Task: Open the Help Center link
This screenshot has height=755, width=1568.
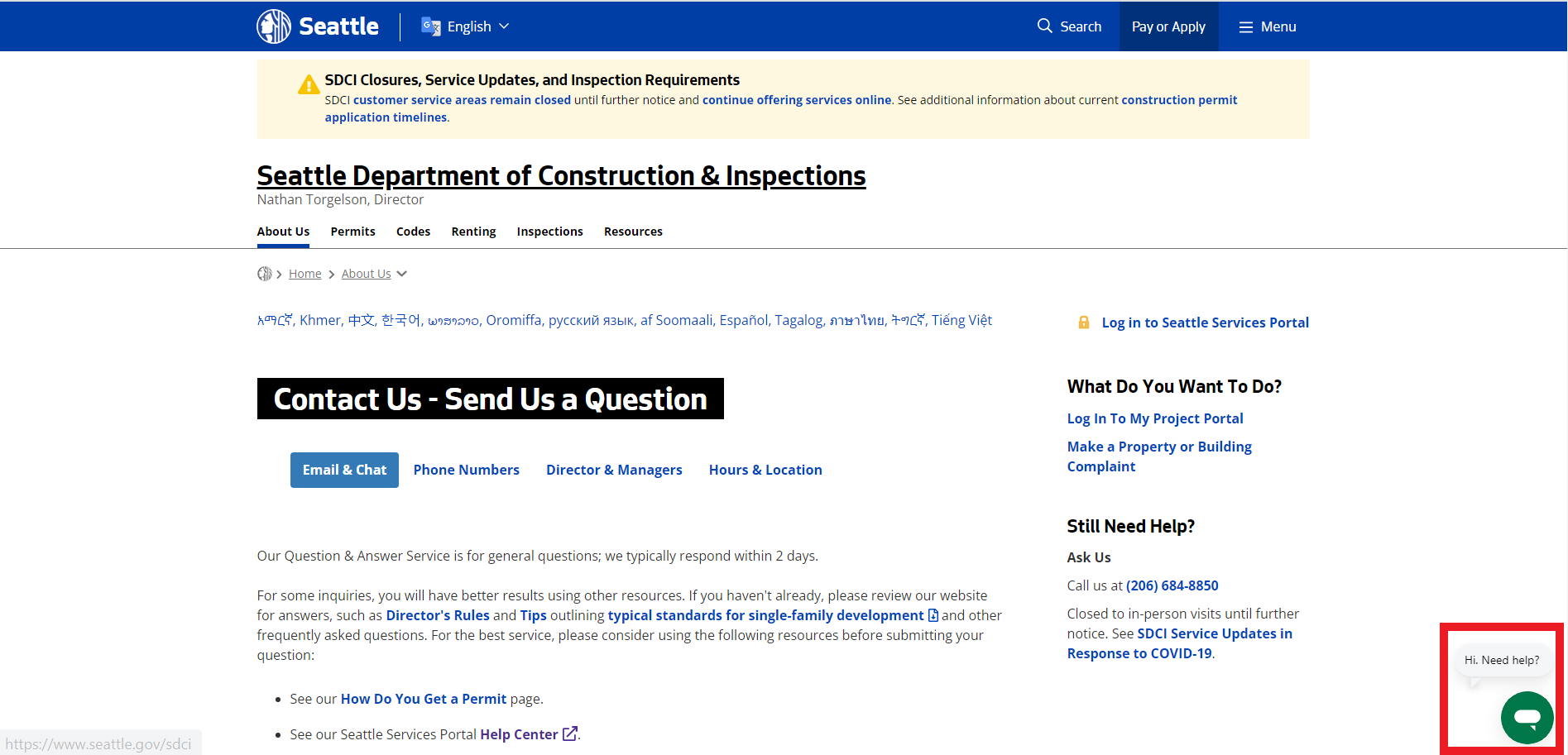Action: pos(519,734)
